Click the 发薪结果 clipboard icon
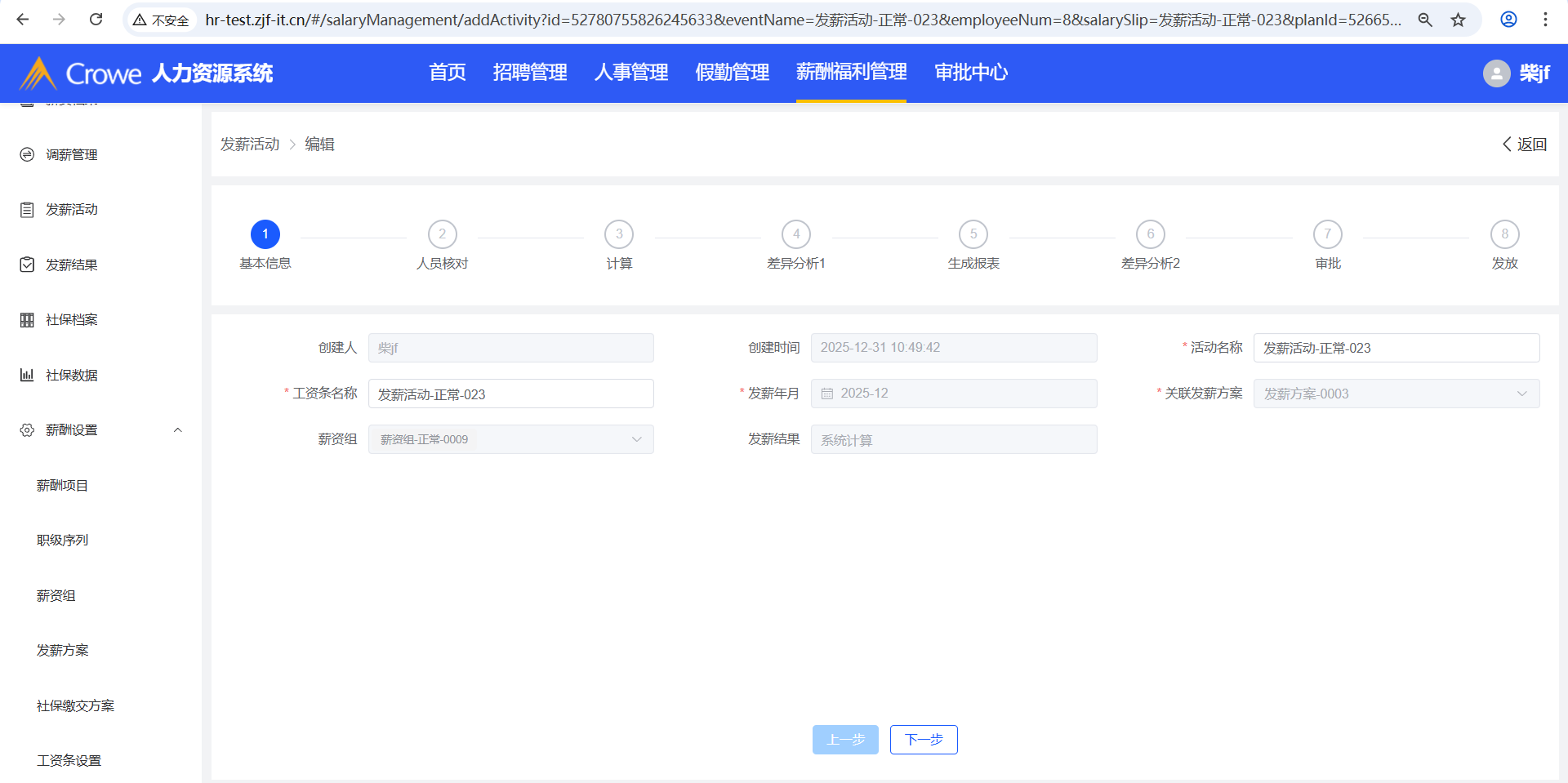Image resolution: width=1568 pixels, height=783 pixels. pyautogui.click(x=27, y=265)
